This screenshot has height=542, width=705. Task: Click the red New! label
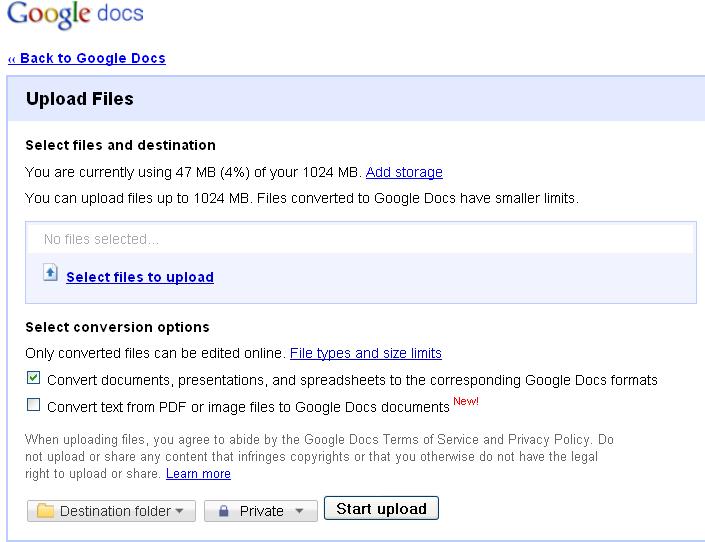(x=466, y=401)
